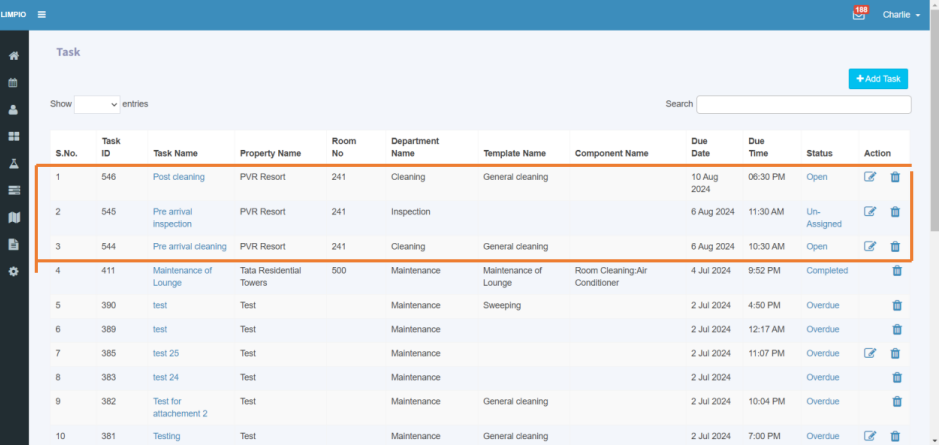Click the LIMPIO logo text
The width and height of the screenshot is (939, 446).
click(13, 14)
